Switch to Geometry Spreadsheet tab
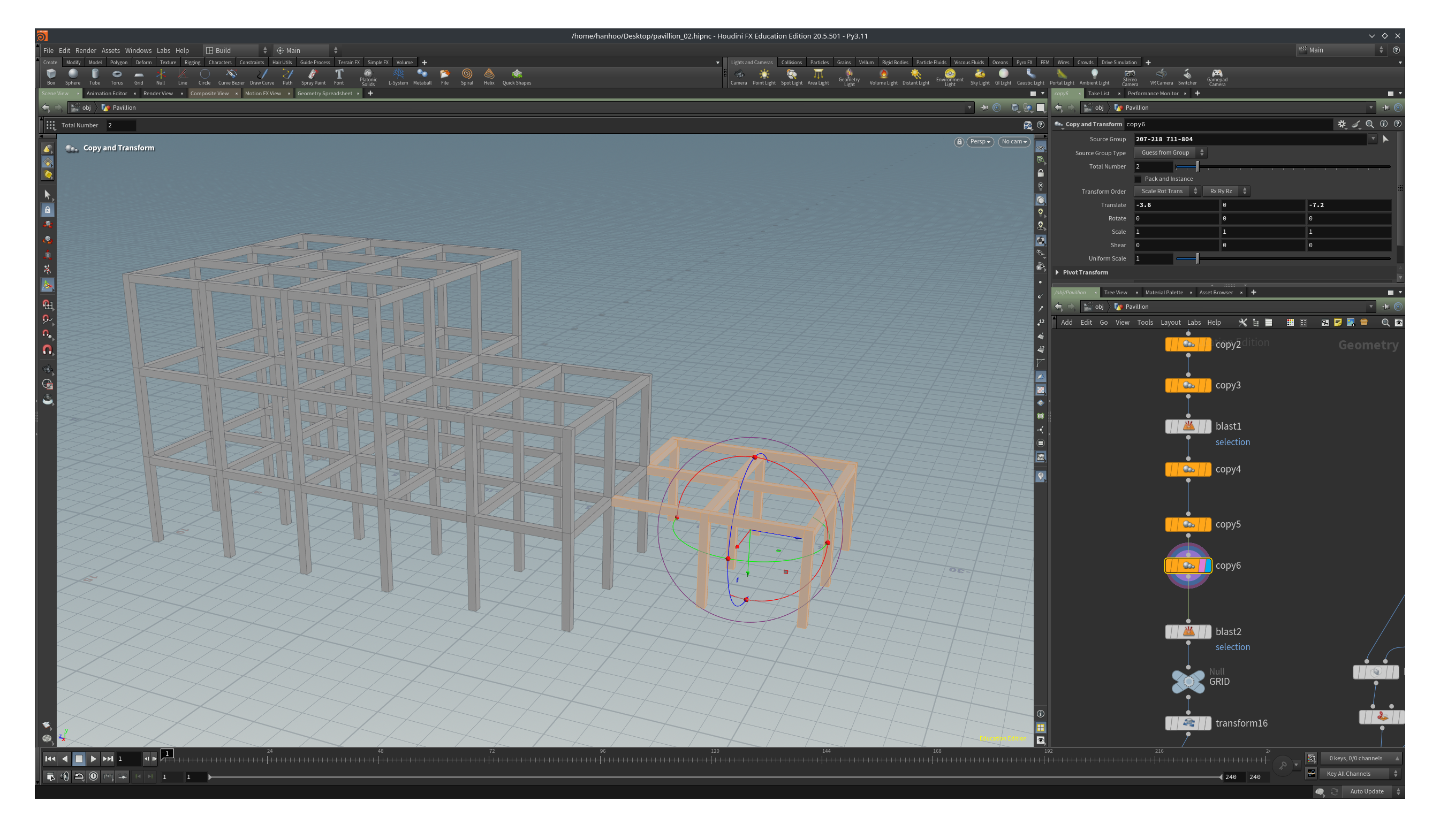The height and width of the screenshot is (840, 1440). coord(324,94)
